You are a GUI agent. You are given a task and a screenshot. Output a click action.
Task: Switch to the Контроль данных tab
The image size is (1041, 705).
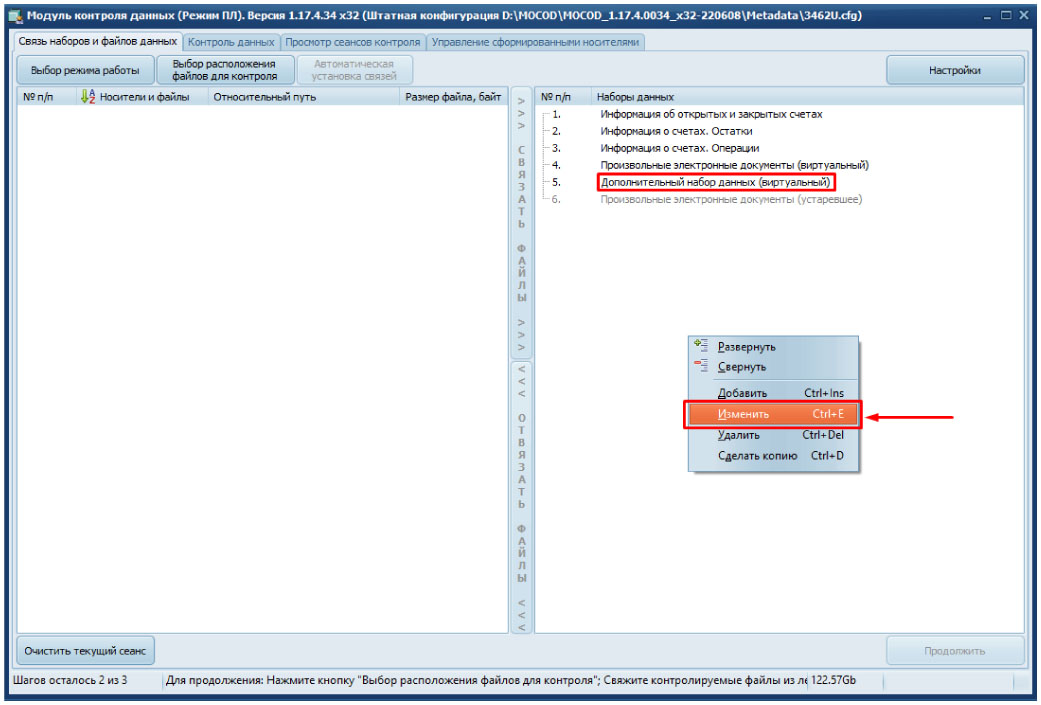point(231,42)
